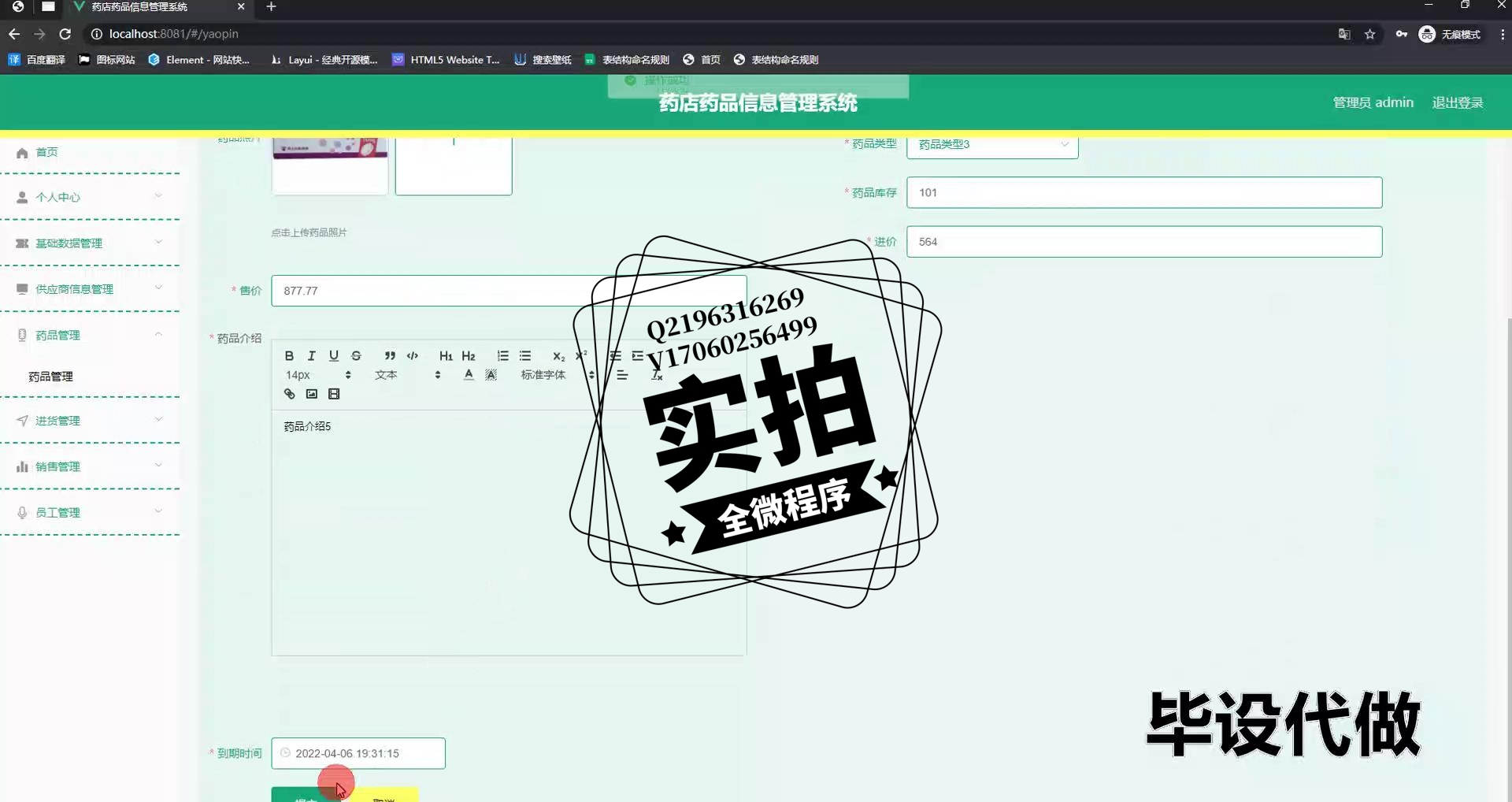The width and height of the screenshot is (1512, 802).
Task: Go to 首页 in the sidebar
Action: point(46,152)
